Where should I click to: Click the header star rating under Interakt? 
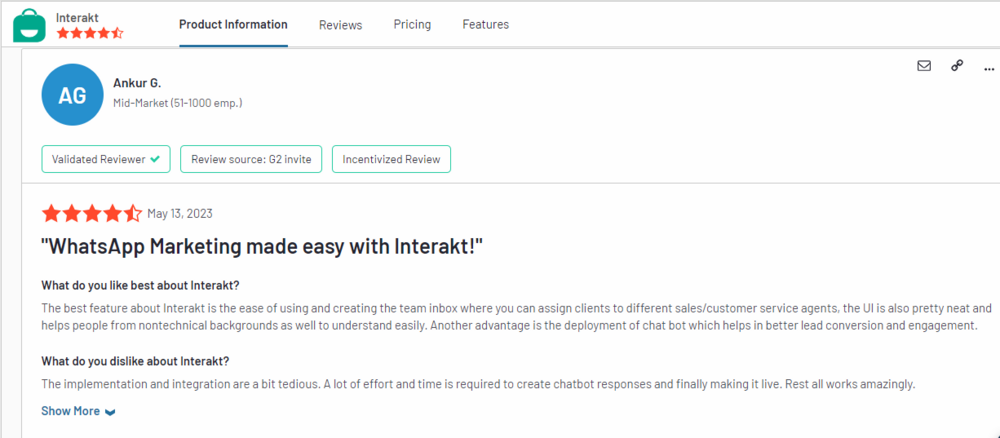click(90, 33)
